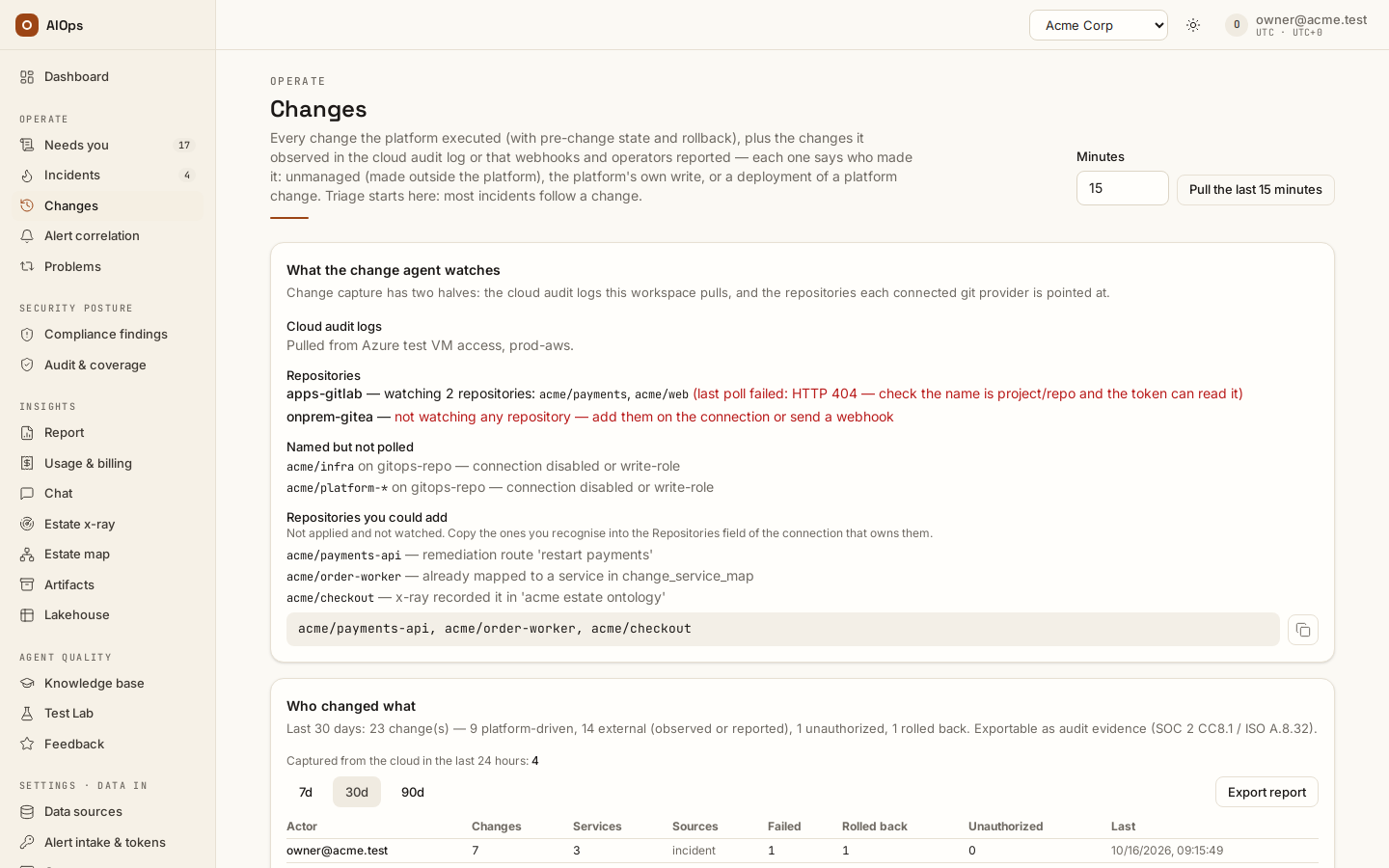This screenshot has height=868, width=1389.
Task: Open Dashboard in the sidebar
Action: pos(107,77)
